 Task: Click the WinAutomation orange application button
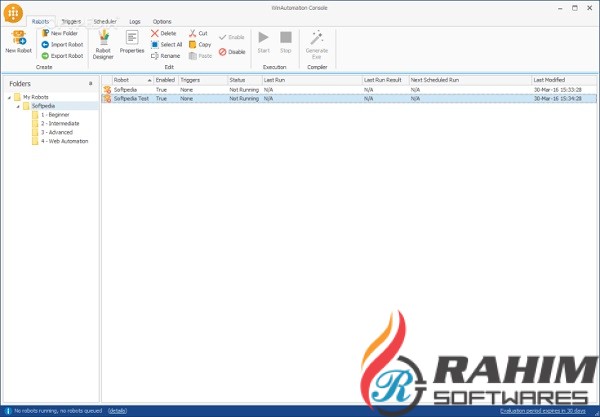13,13
